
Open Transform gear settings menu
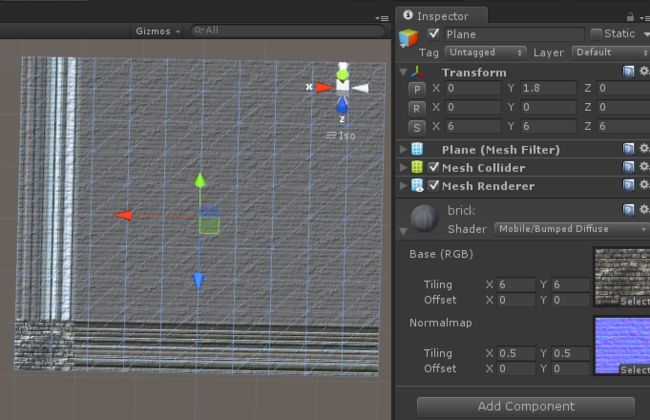pos(644,71)
